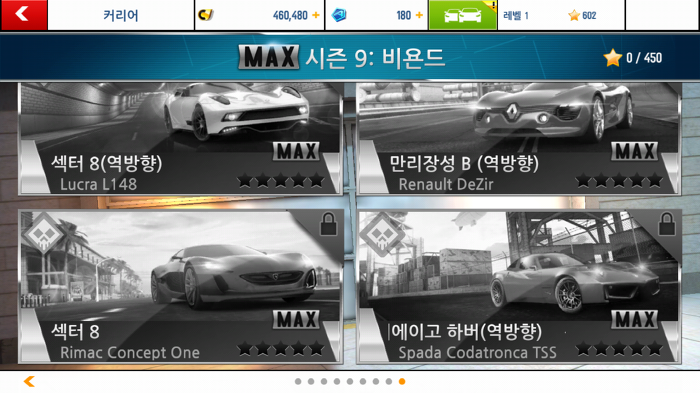This screenshot has height=393, width=700.
Task: Tap the active orange page dot
Action: (x=402, y=381)
